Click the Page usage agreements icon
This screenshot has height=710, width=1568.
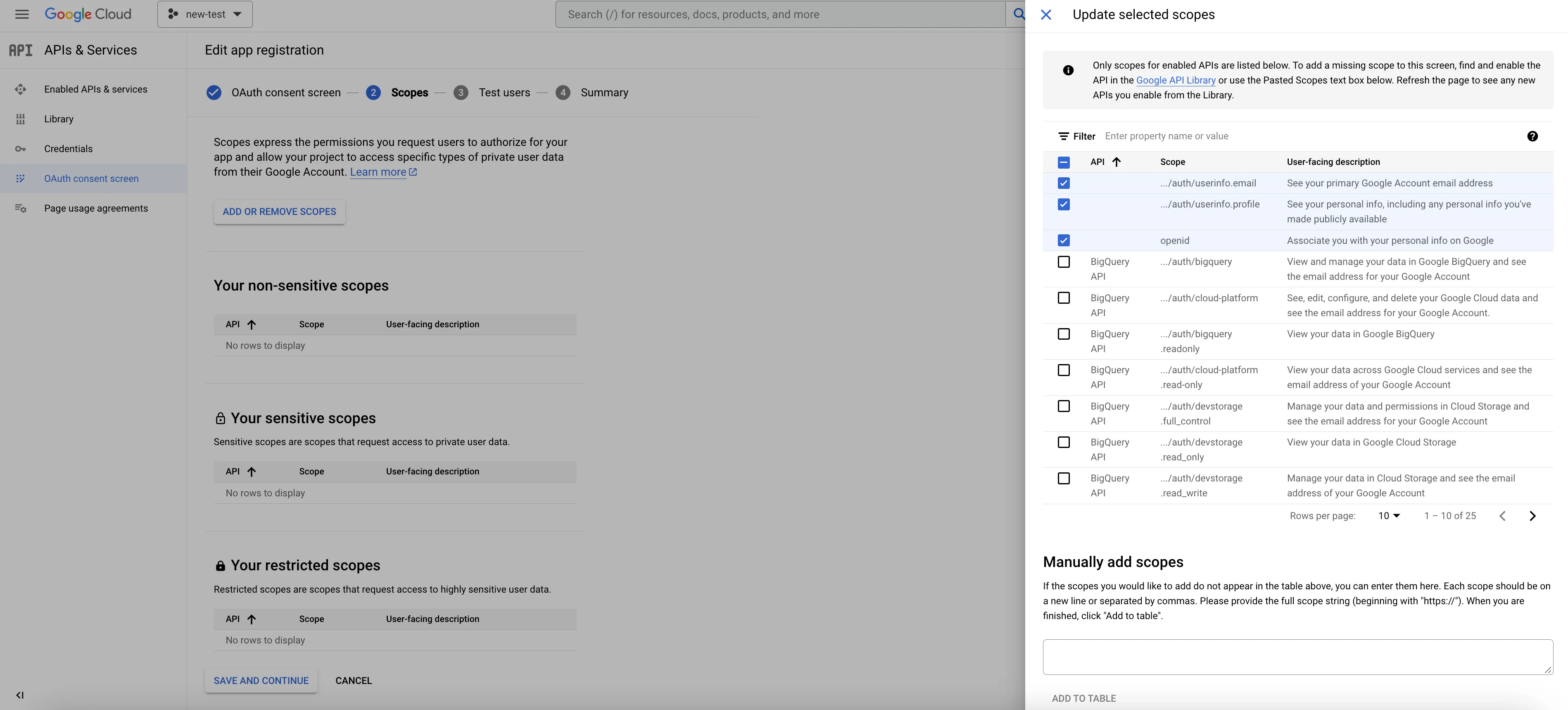pos(21,207)
